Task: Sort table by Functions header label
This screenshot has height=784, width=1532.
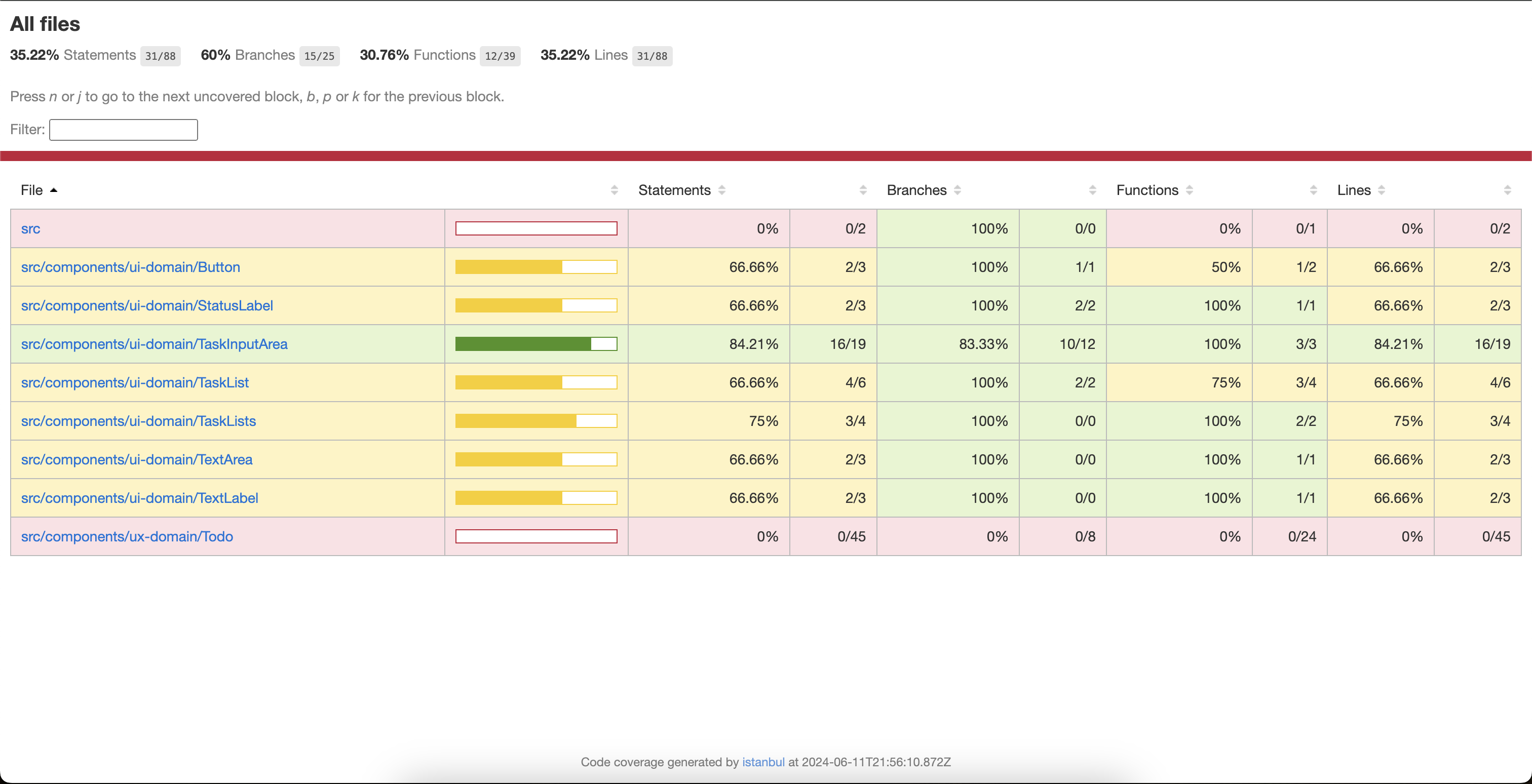Action: (x=1146, y=190)
